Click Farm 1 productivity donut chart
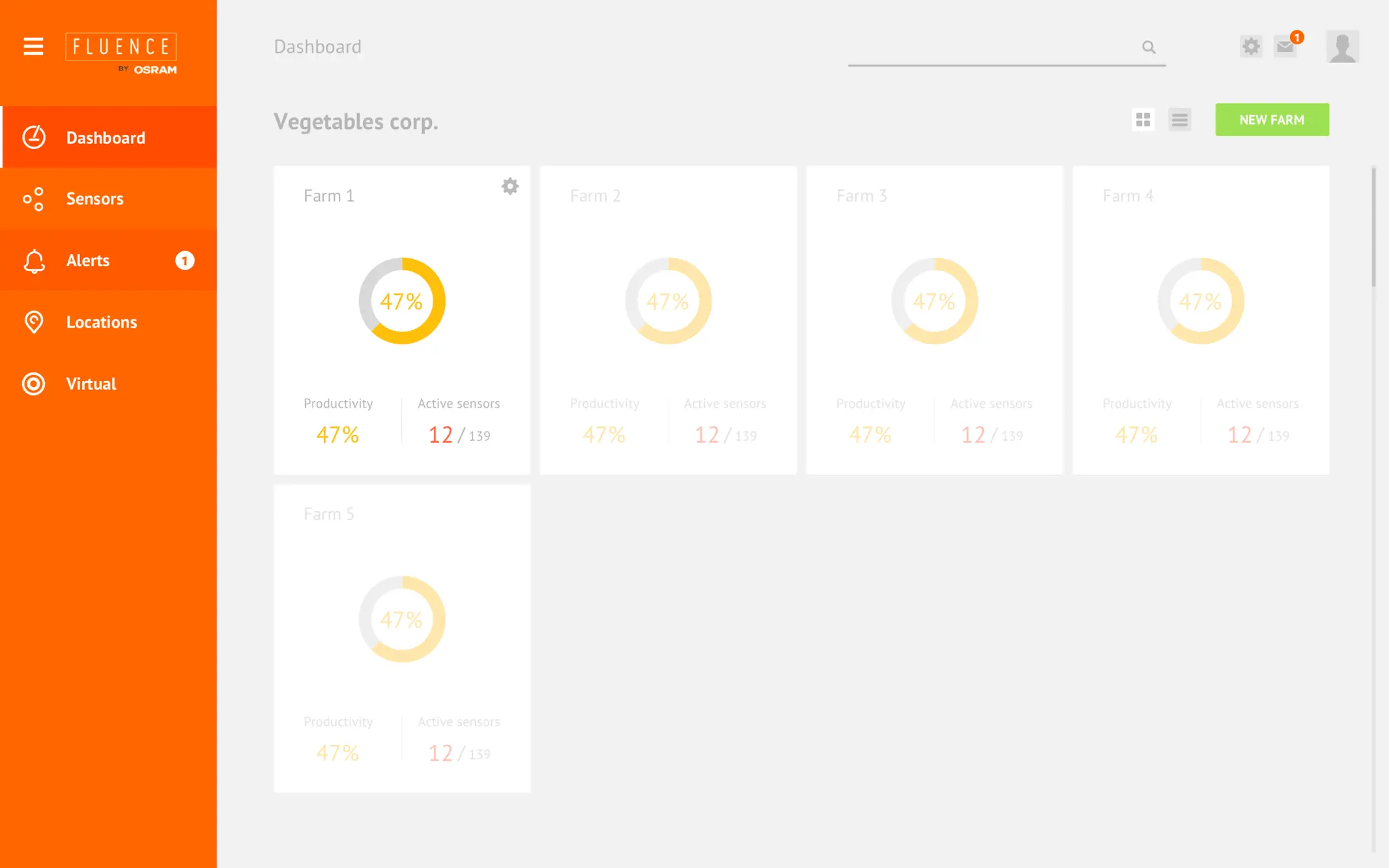Viewport: 1389px width, 868px height. [402, 301]
